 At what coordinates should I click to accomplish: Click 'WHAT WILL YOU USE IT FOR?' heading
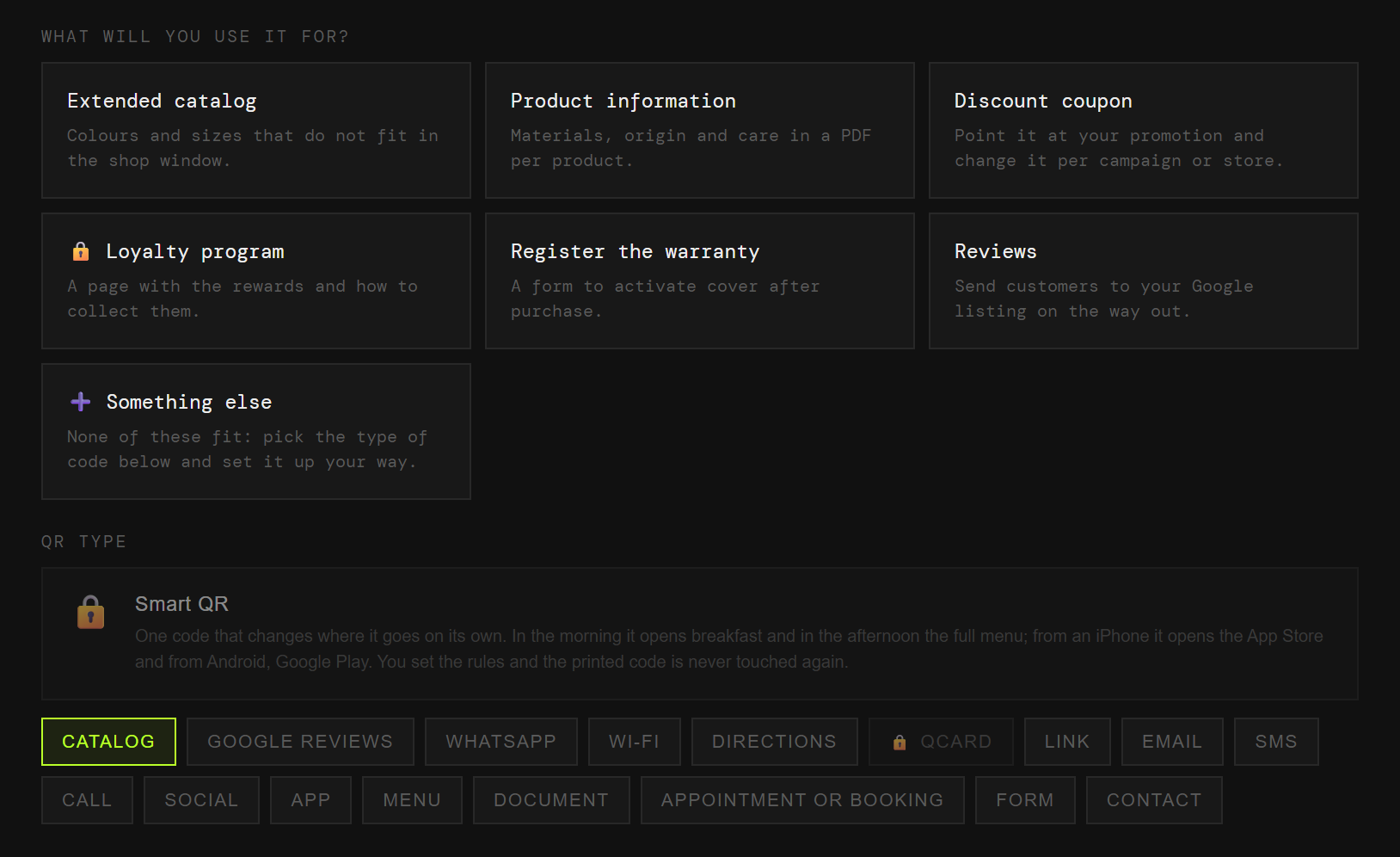pyautogui.click(x=195, y=36)
